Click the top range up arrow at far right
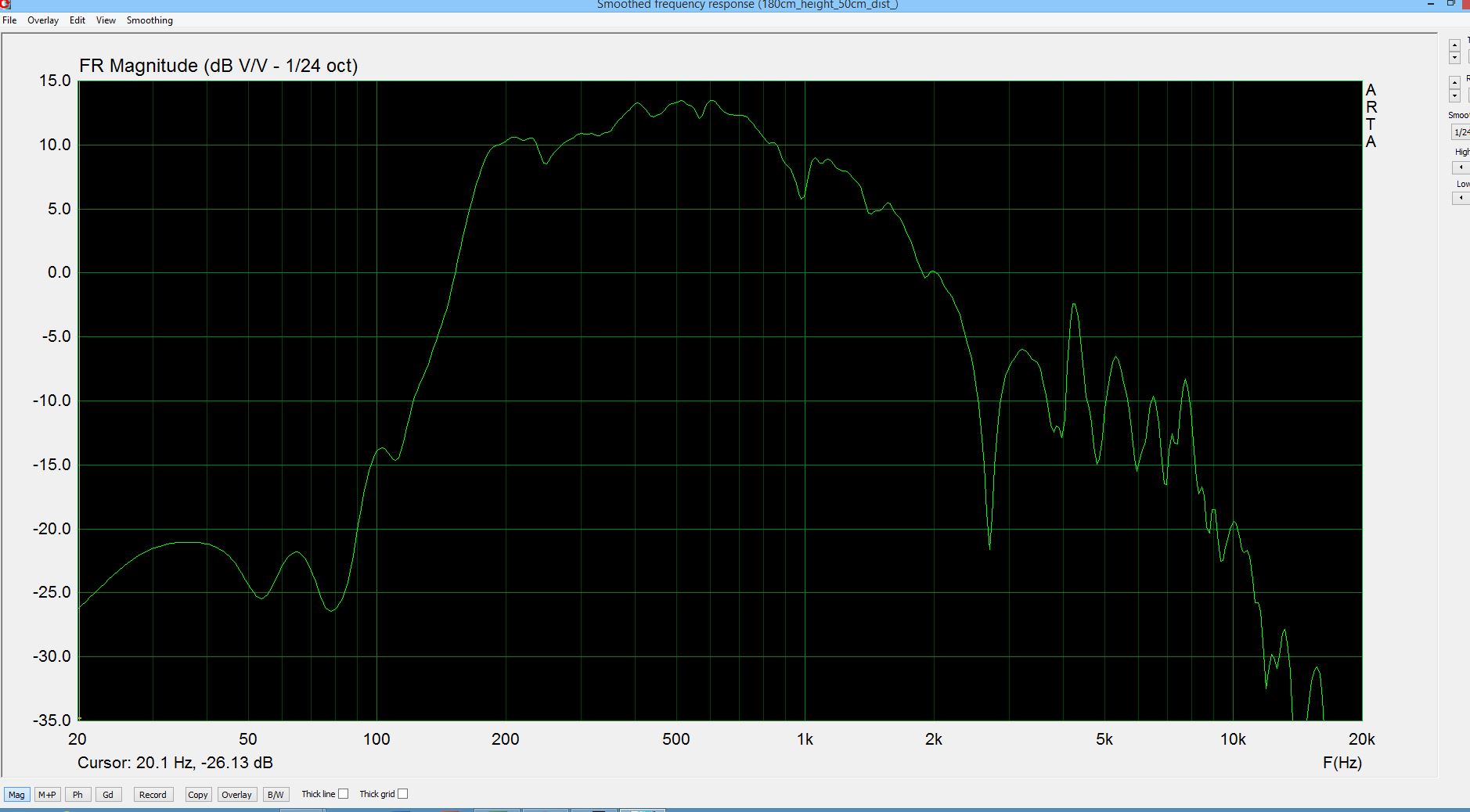Viewport: 1470px width, 812px height. pos(1454,45)
